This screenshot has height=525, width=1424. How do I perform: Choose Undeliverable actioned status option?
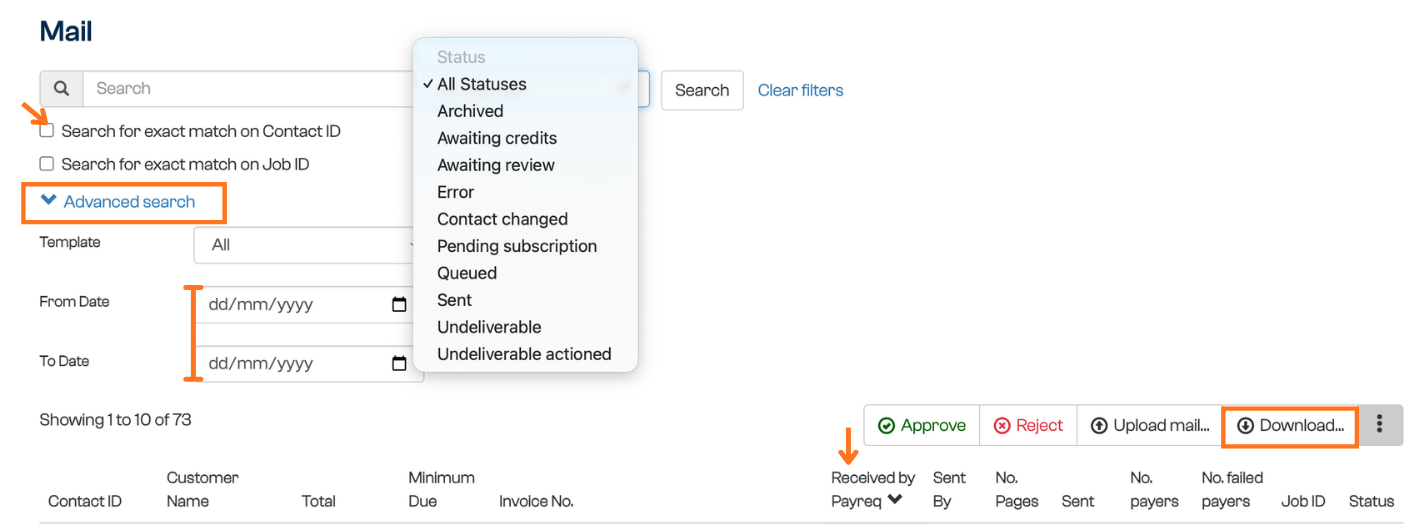524,354
